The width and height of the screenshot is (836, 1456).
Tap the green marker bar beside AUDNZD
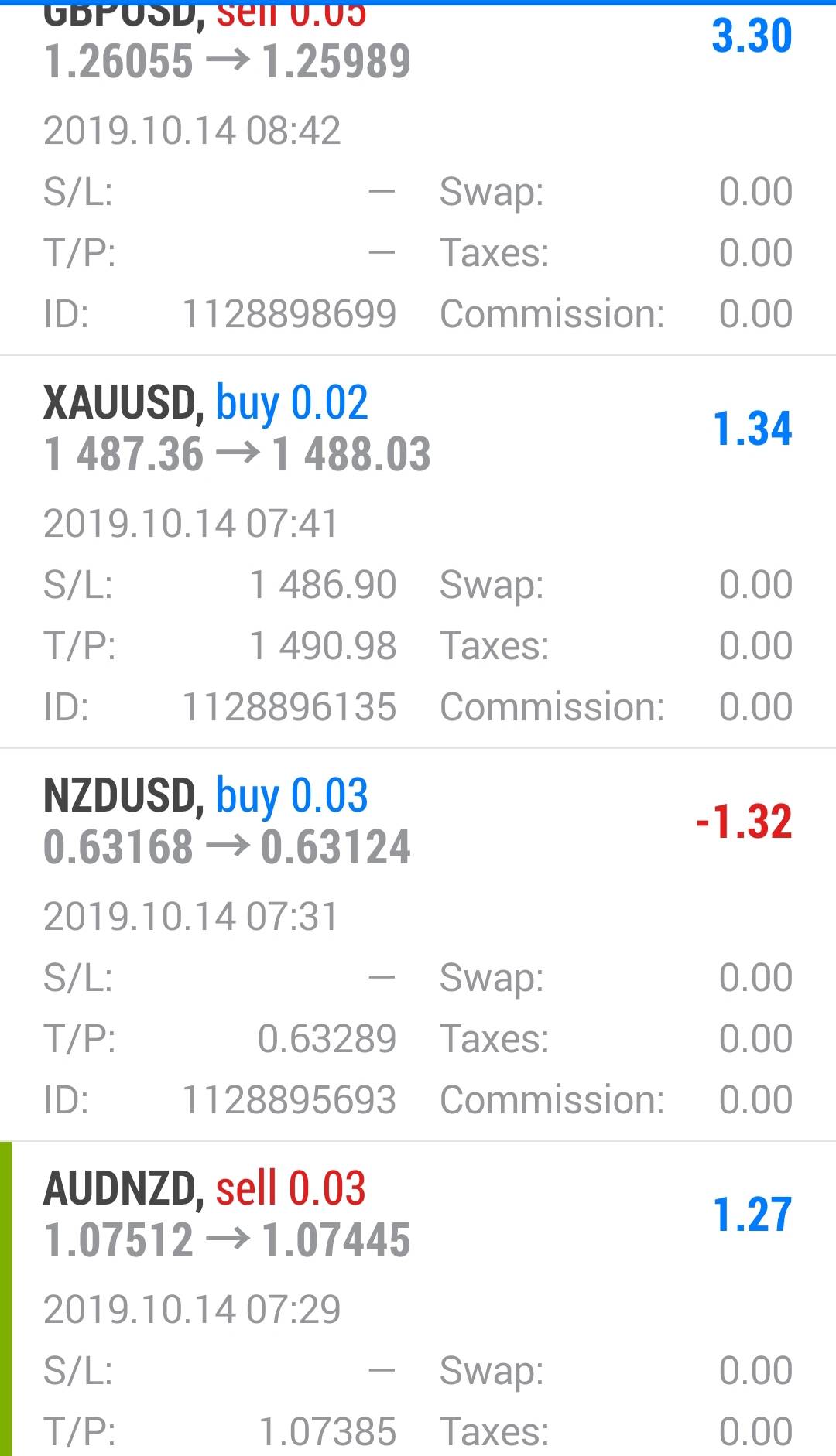6,1298
